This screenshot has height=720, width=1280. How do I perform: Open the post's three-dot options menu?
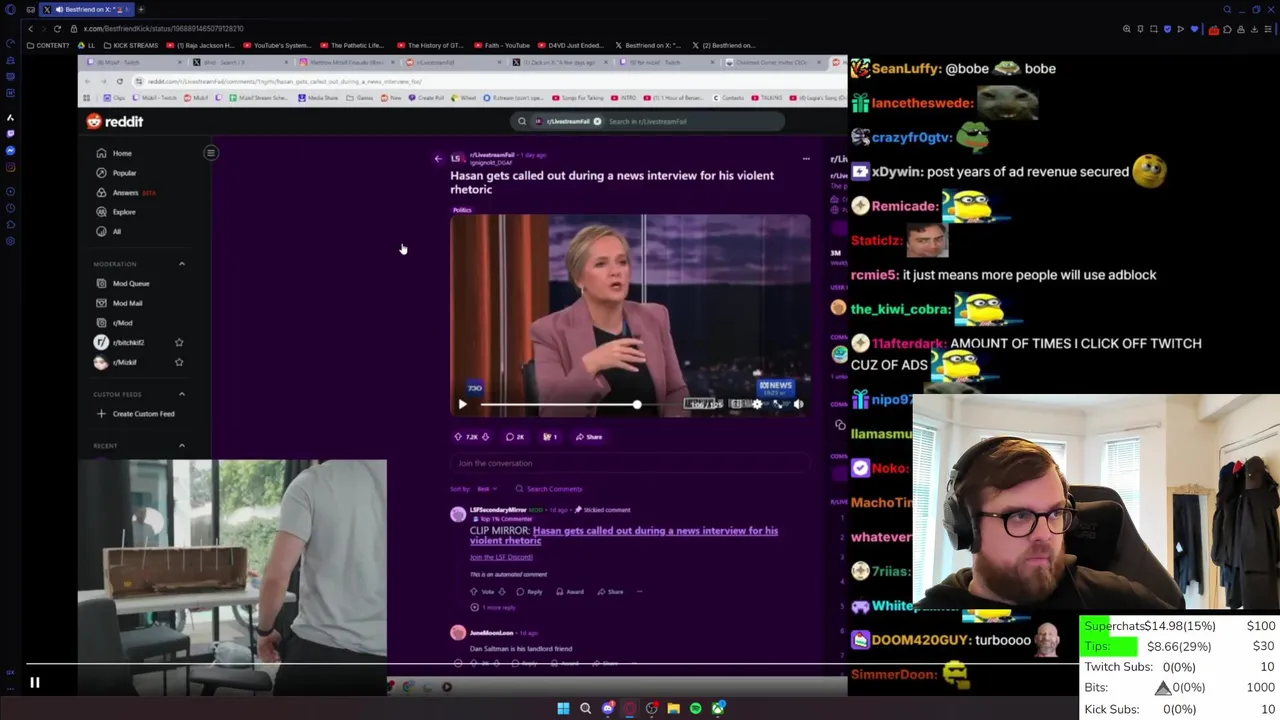tap(806, 158)
